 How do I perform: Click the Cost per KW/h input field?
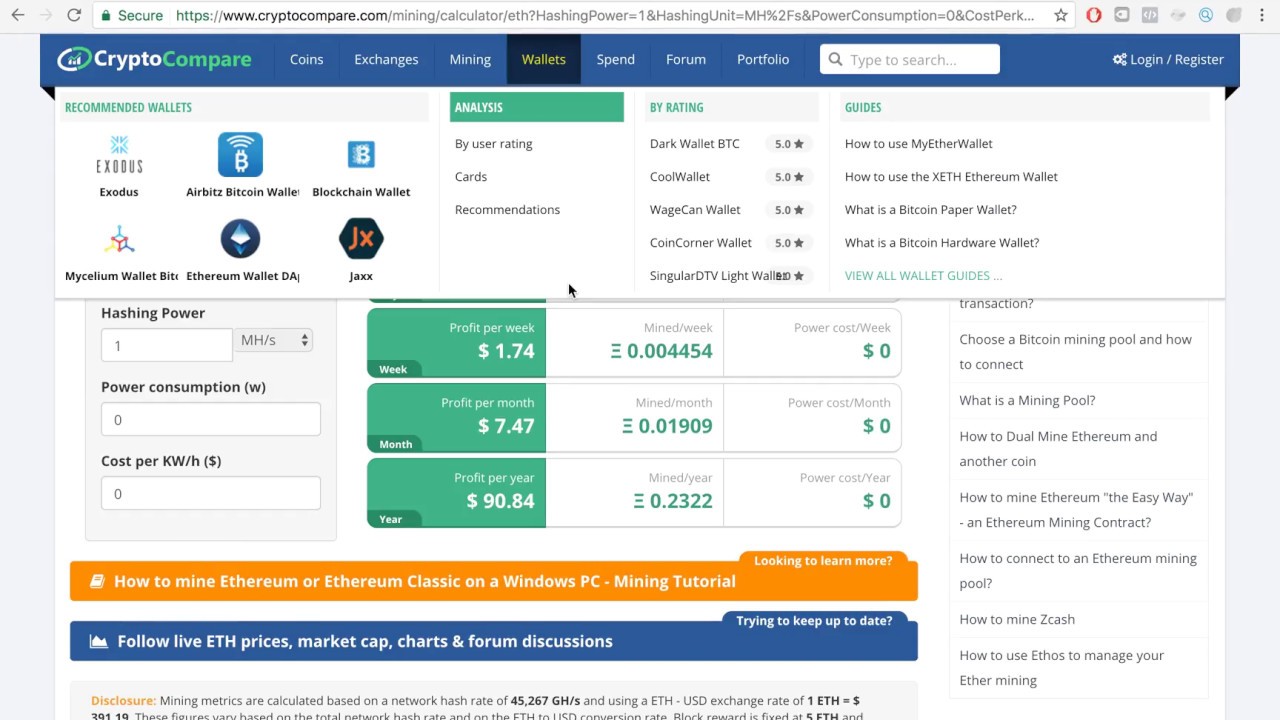[x=211, y=493]
